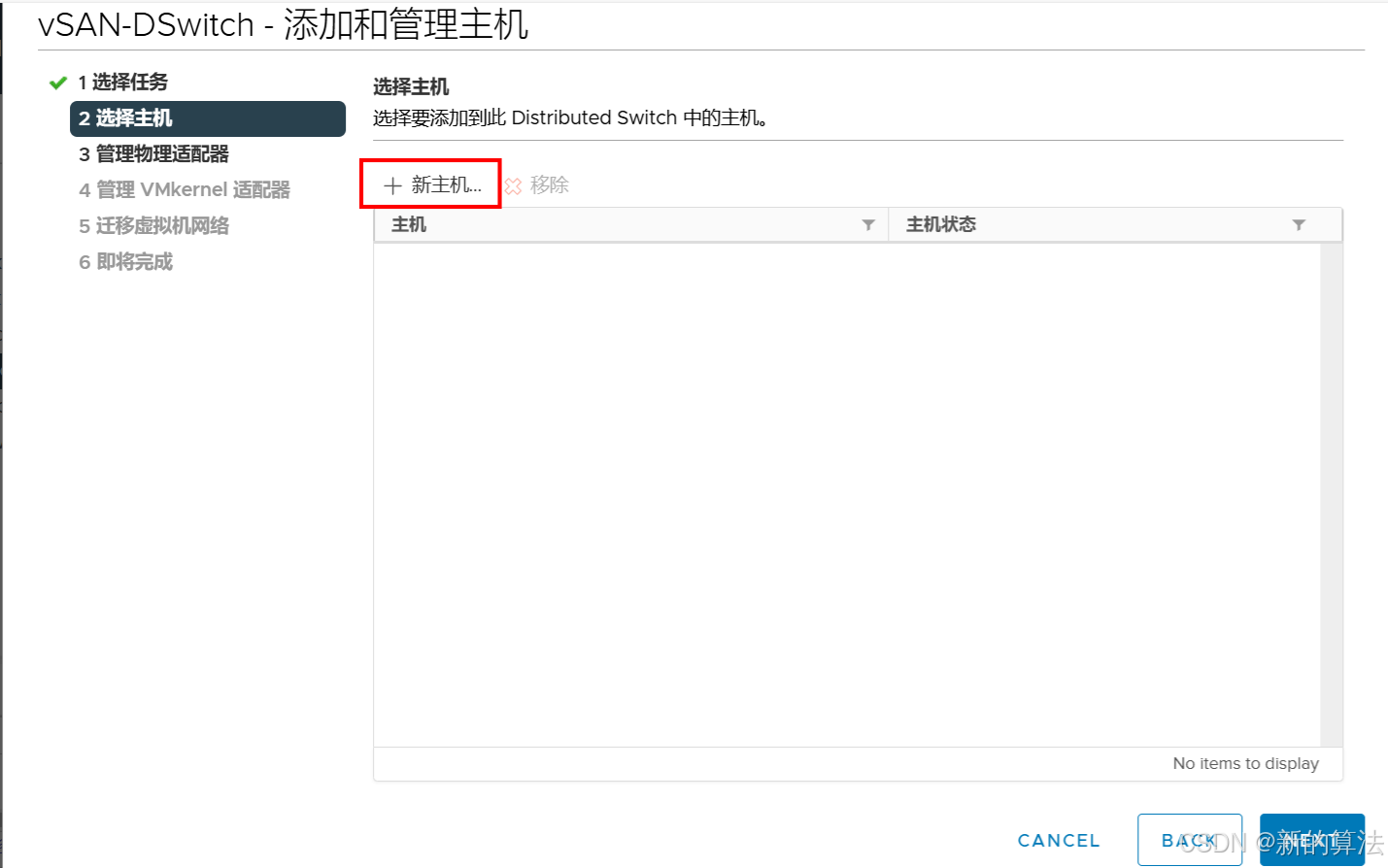Select step 2 选择主机
Image resolution: width=1388 pixels, height=868 pixels.
(x=208, y=118)
